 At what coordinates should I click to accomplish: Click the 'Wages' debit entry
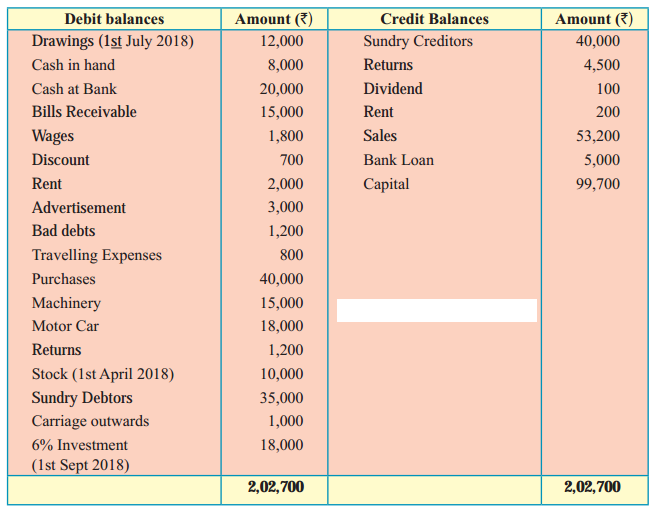point(53,136)
